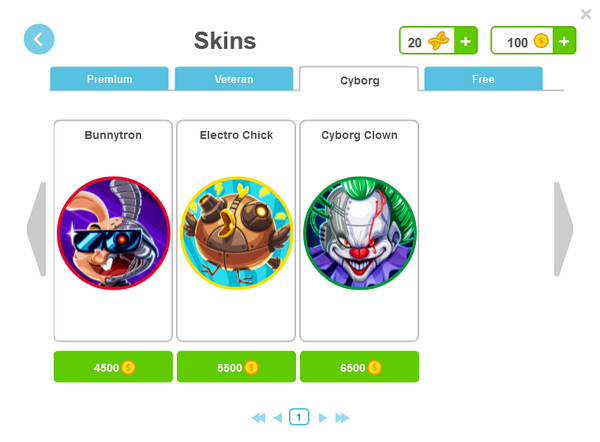The height and width of the screenshot is (442, 600).
Task: Go to previous page single-left arrow
Action: coord(278,418)
